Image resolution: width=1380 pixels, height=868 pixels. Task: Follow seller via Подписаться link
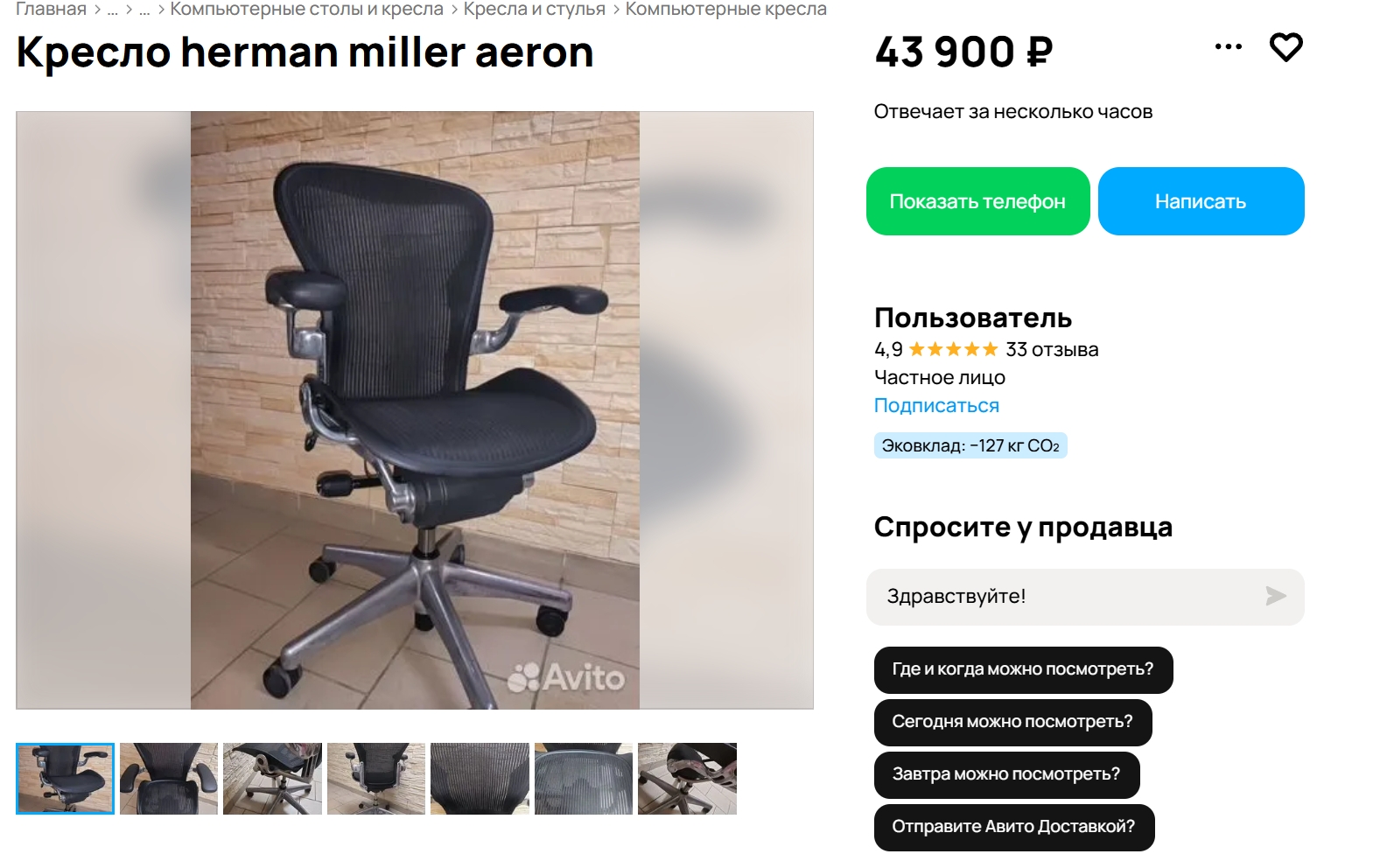(x=936, y=406)
